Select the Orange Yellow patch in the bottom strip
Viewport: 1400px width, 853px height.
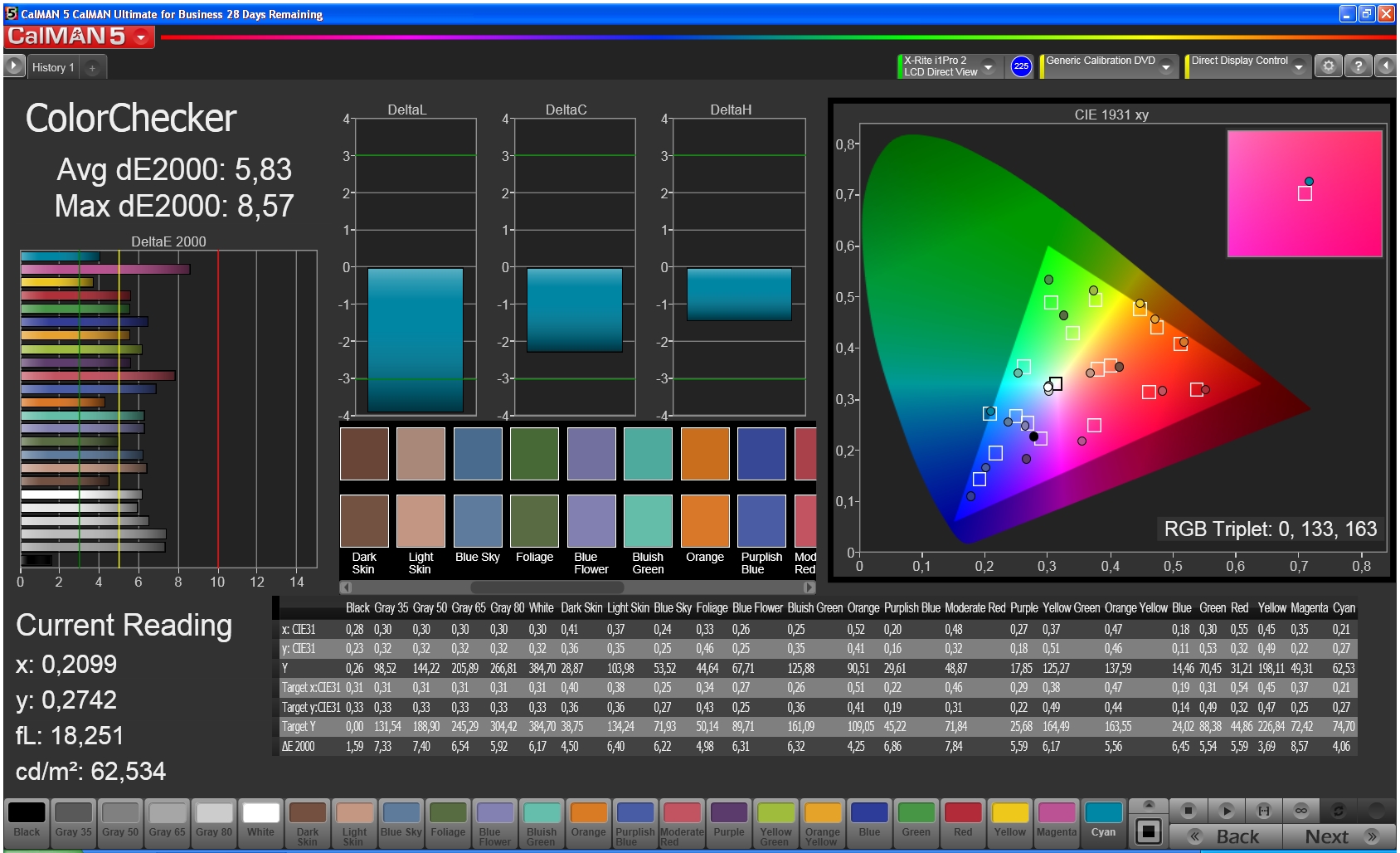[x=823, y=823]
